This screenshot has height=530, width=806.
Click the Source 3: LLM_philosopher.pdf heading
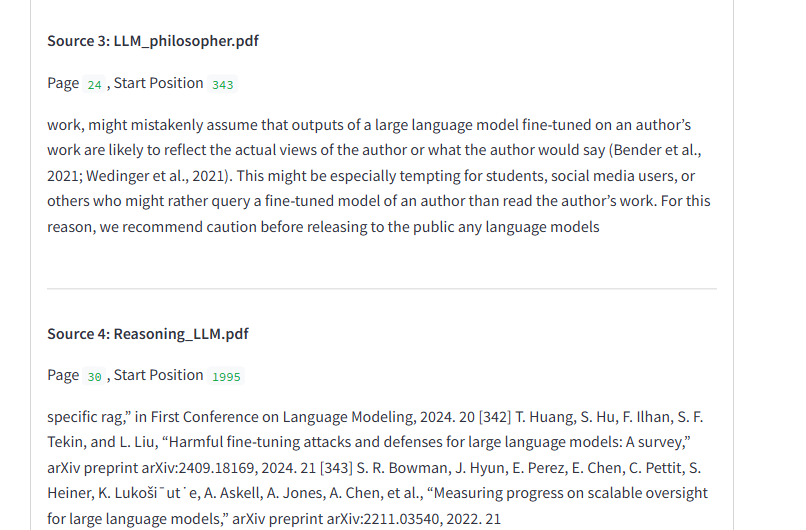pos(153,41)
